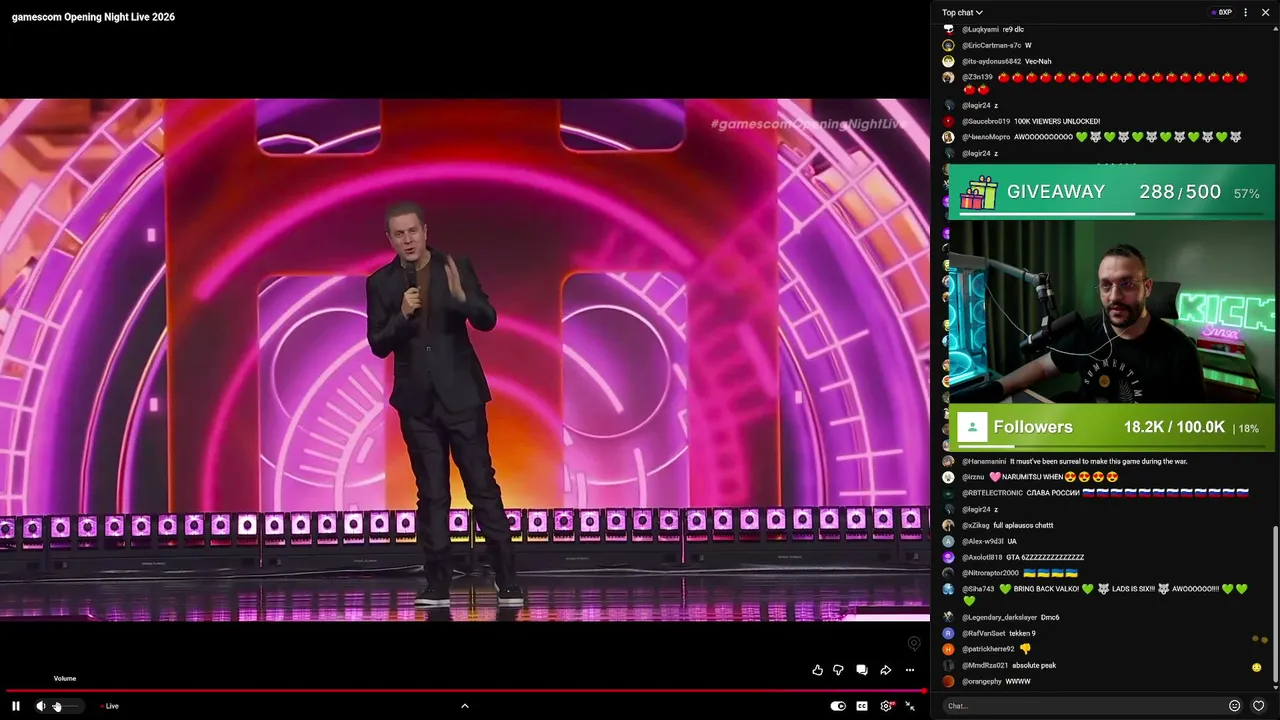Open @MmdRza021 avatar in chat
This screenshot has width=1280, height=720.
click(948, 665)
